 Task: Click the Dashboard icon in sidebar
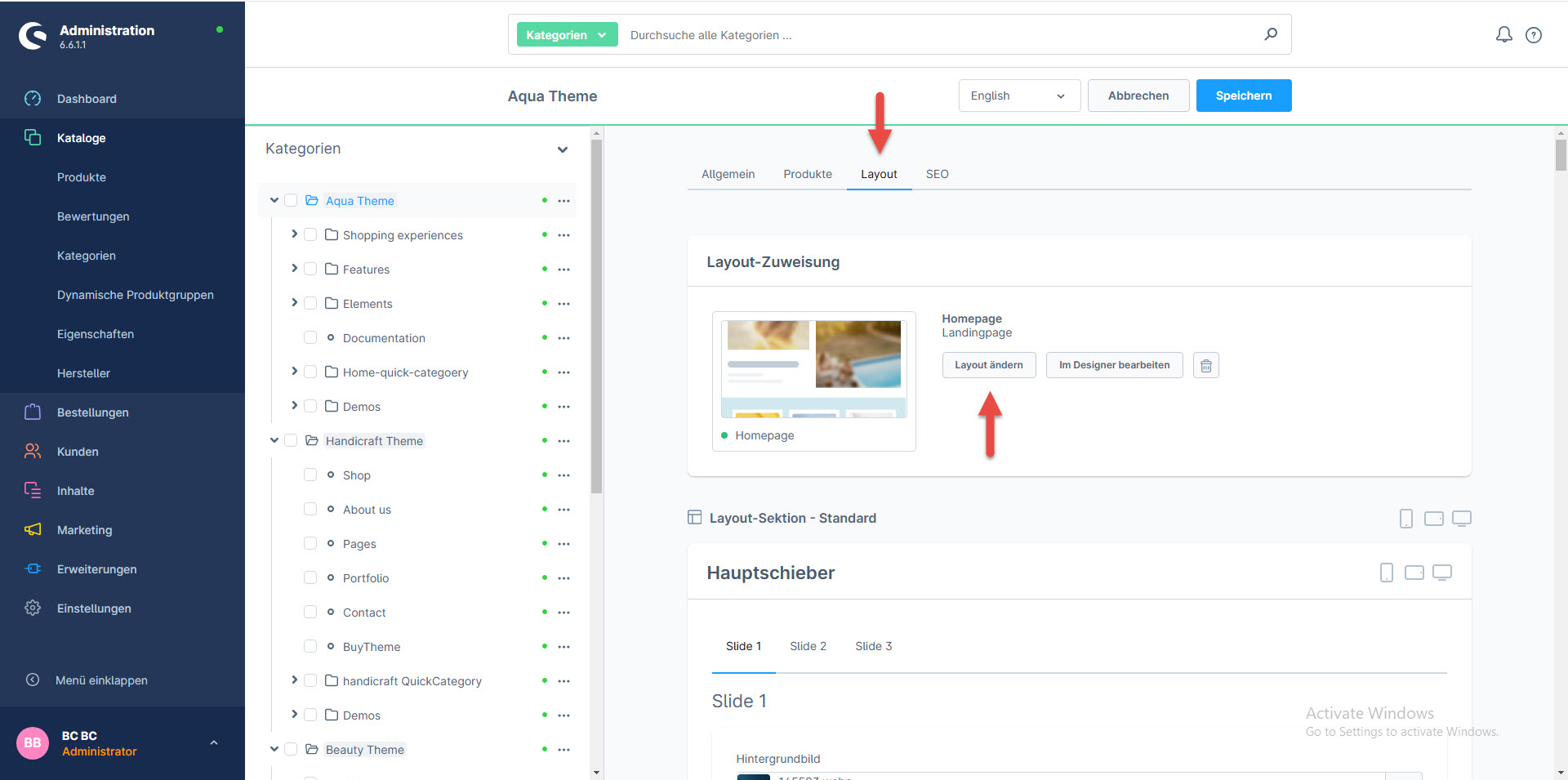pos(33,99)
